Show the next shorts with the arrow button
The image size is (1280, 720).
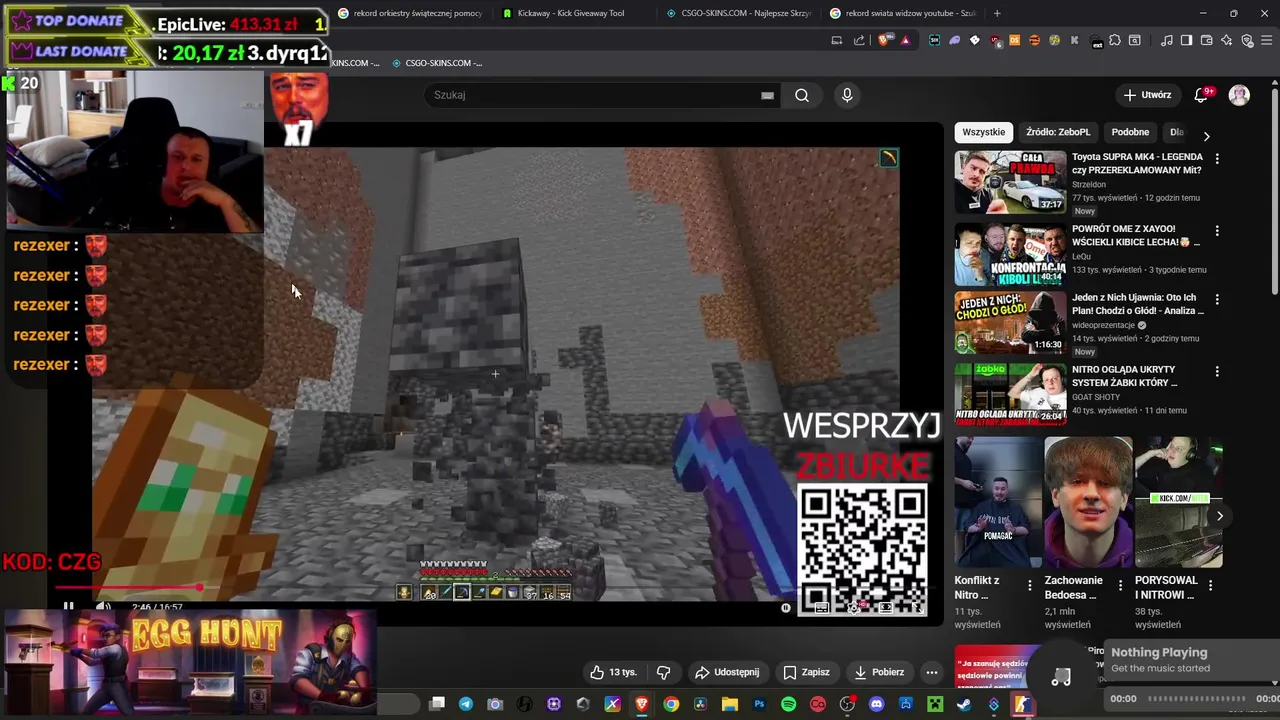point(1219,516)
